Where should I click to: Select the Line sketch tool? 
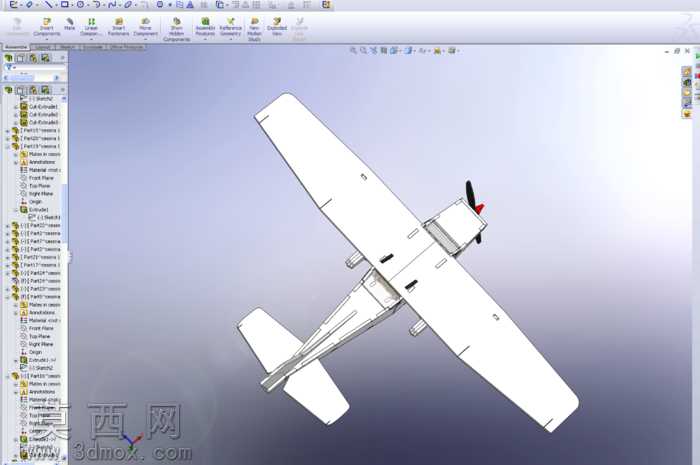click(48, 4)
